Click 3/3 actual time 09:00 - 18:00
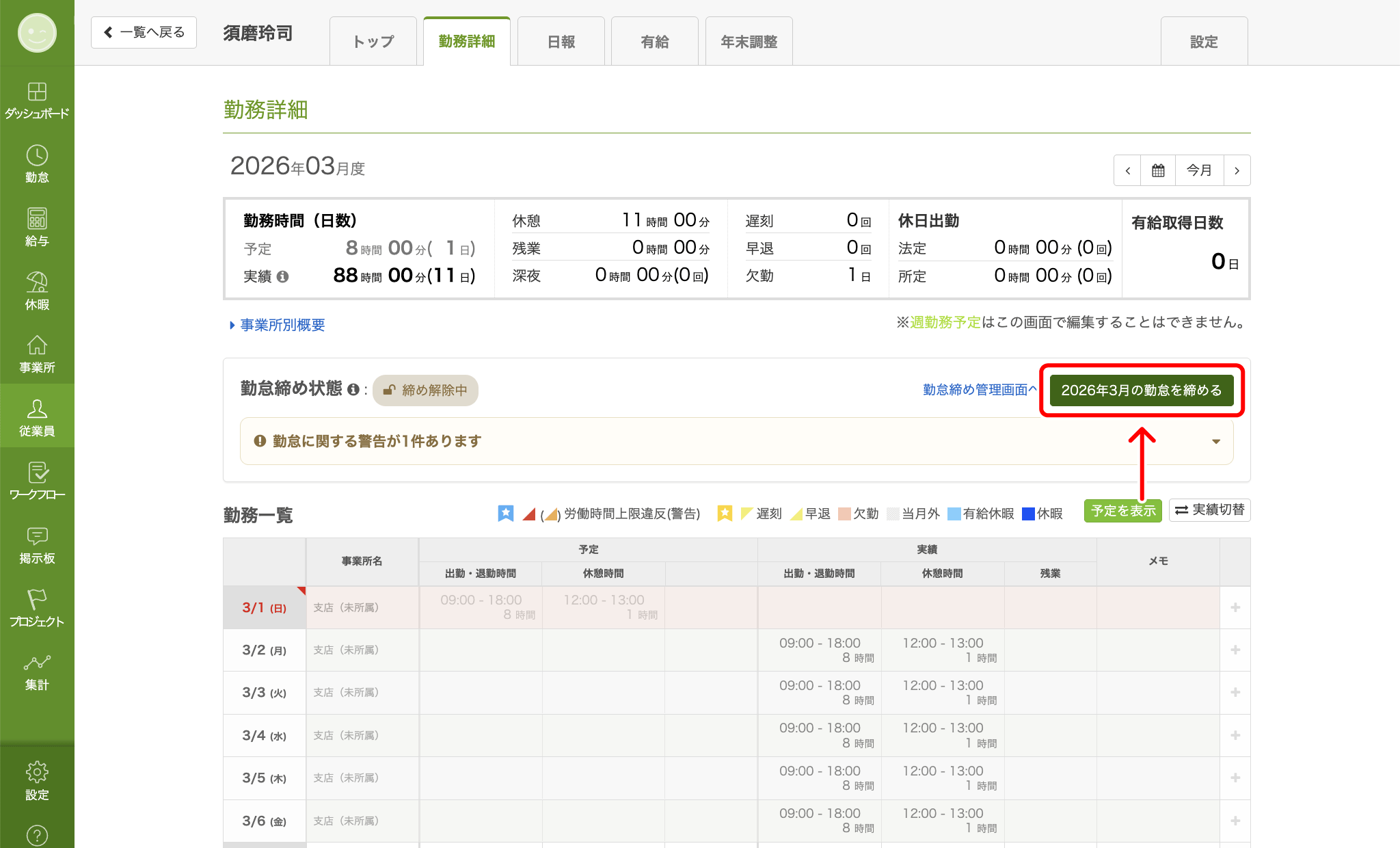Viewport: 1400px width, 848px height. click(x=820, y=685)
